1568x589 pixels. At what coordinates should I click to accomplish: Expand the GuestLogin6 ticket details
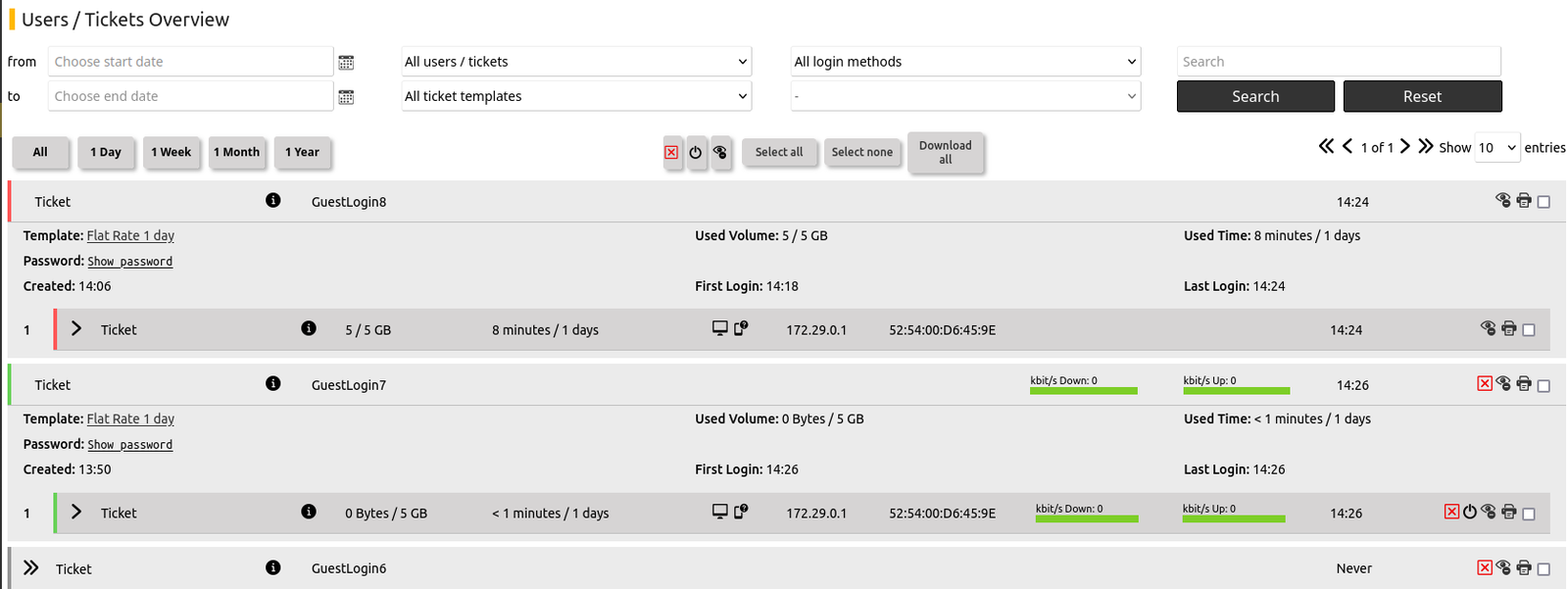(31, 568)
